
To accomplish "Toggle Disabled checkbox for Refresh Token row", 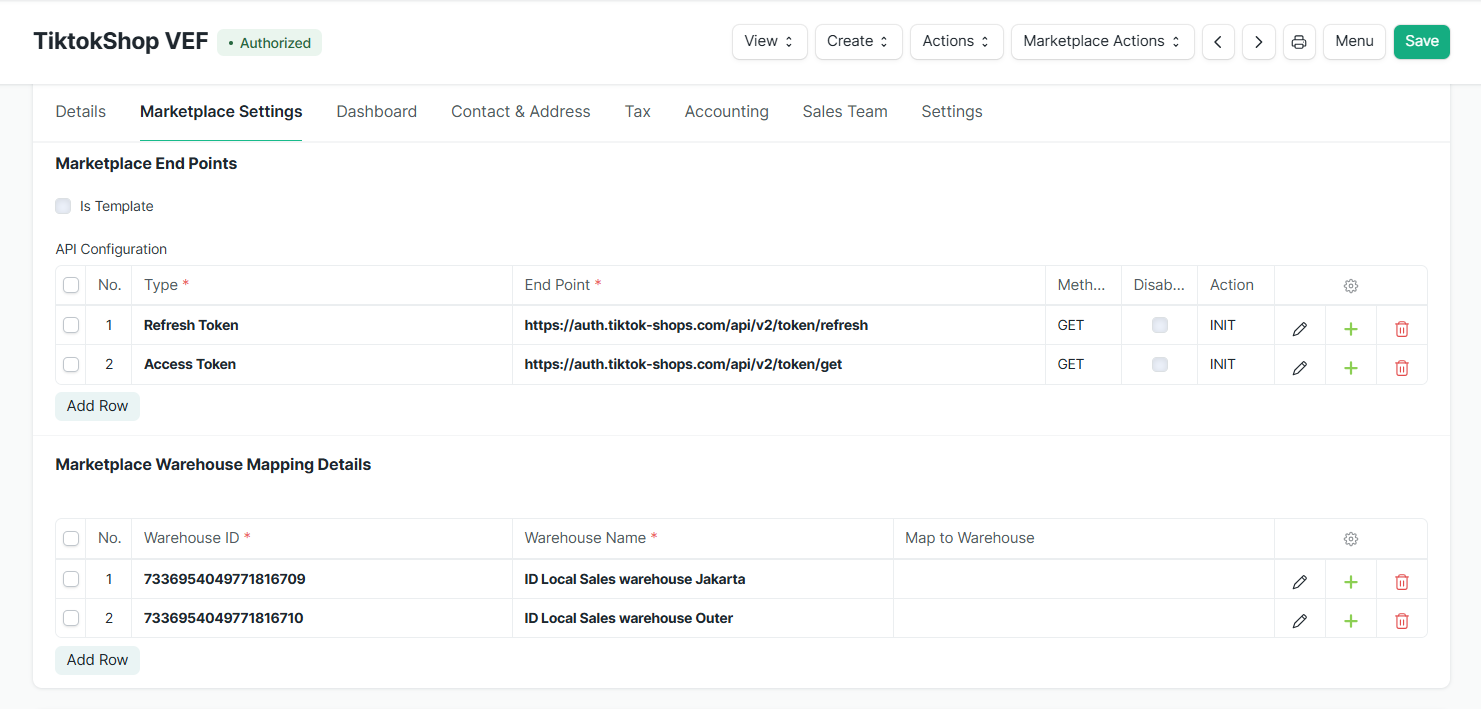I will pyautogui.click(x=1160, y=325).
